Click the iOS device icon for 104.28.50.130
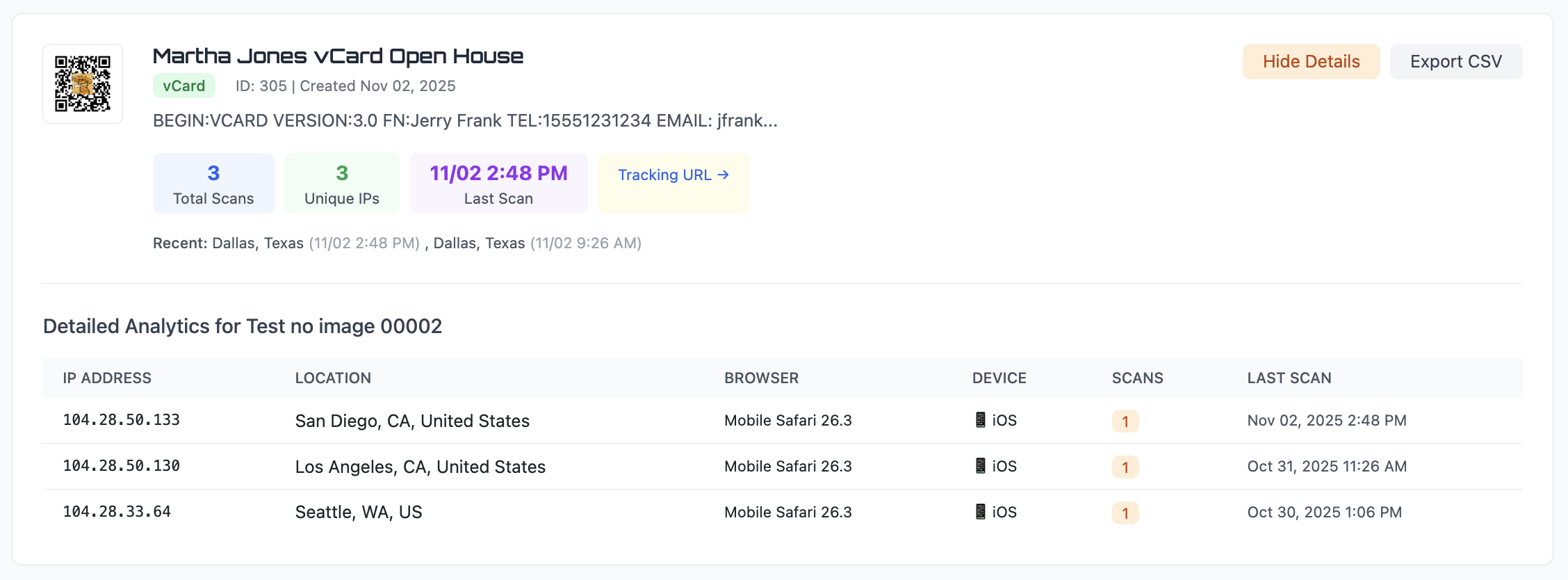 coord(980,466)
